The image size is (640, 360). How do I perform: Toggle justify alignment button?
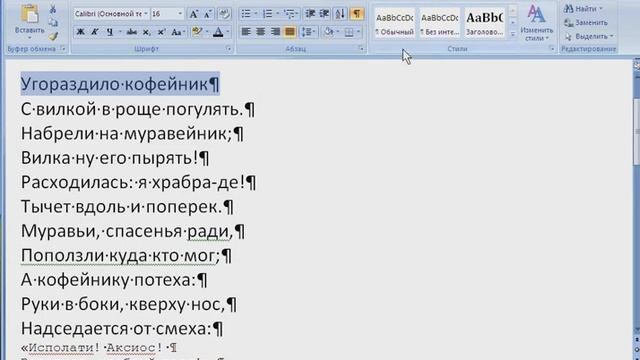(290, 32)
